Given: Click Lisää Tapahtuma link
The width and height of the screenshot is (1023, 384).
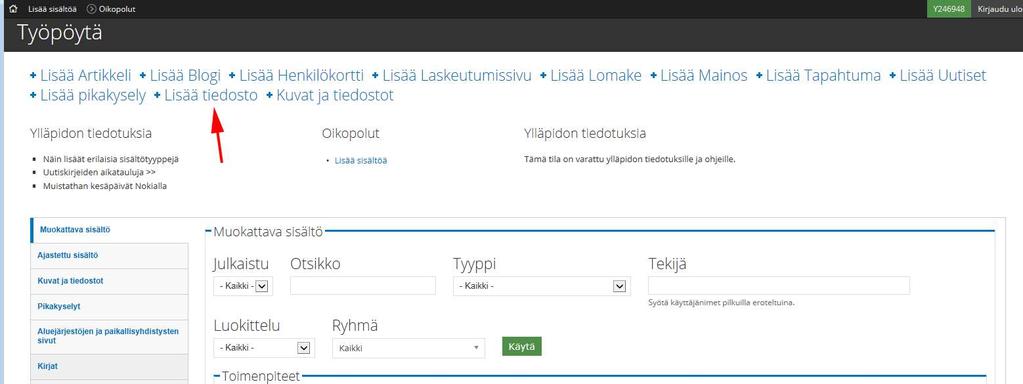Looking at the screenshot, I should click(823, 75).
